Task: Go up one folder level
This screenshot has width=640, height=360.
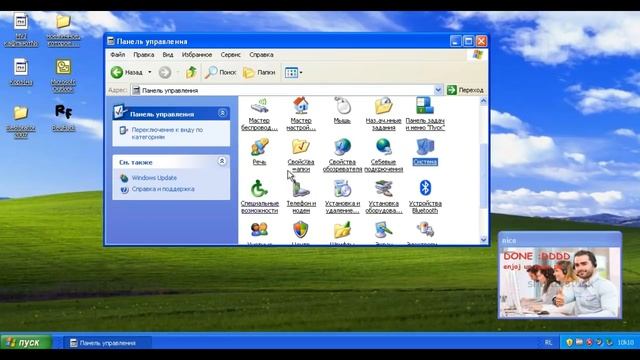Action: [x=191, y=72]
